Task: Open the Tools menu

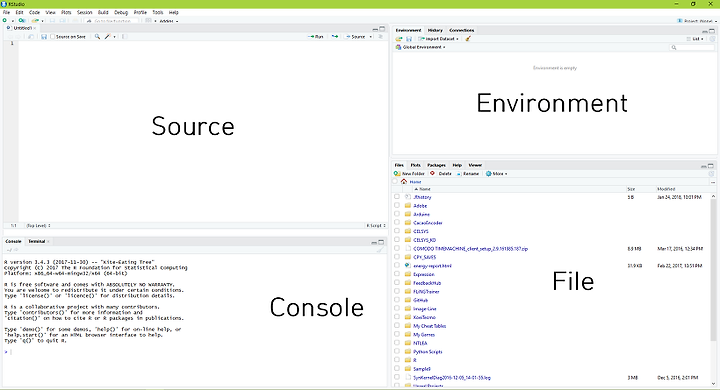Action: pos(158,12)
